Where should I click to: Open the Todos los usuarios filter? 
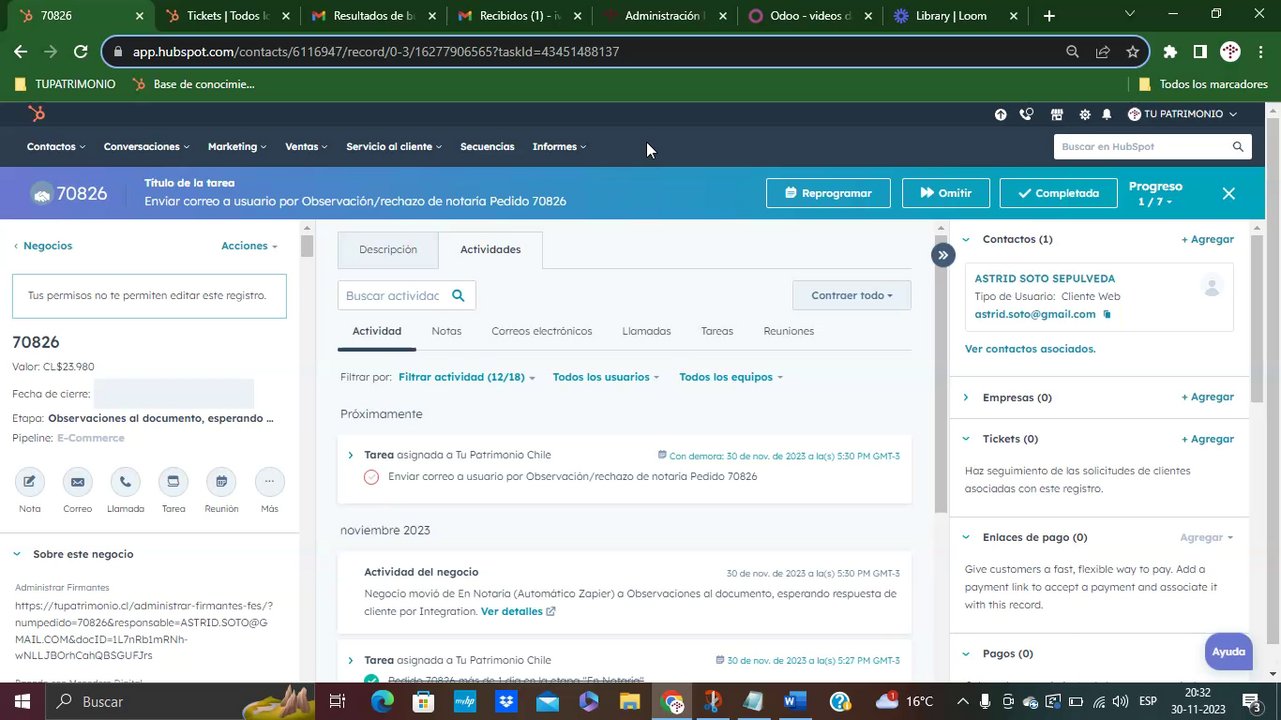coord(606,377)
